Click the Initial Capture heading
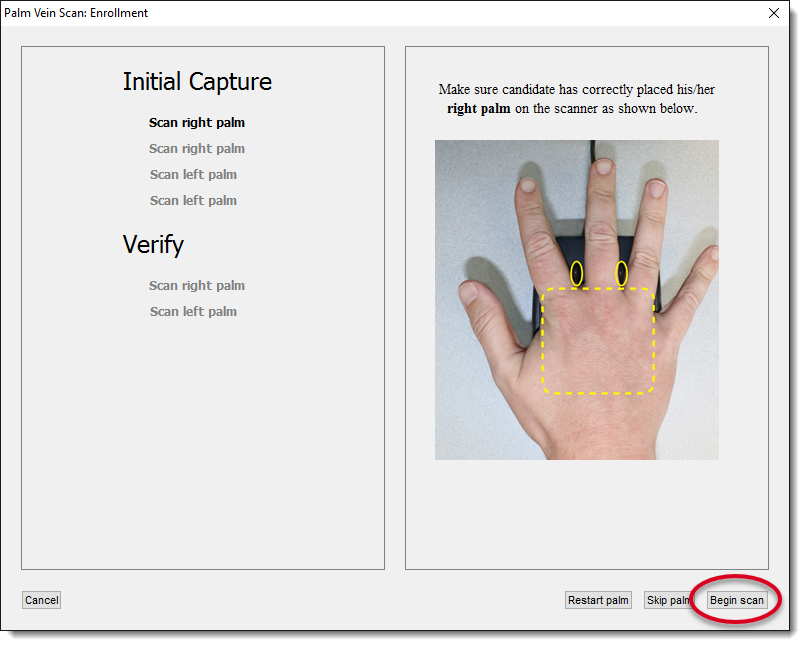Image resolution: width=805 pixels, height=646 pixels. pyautogui.click(x=197, y=82)
